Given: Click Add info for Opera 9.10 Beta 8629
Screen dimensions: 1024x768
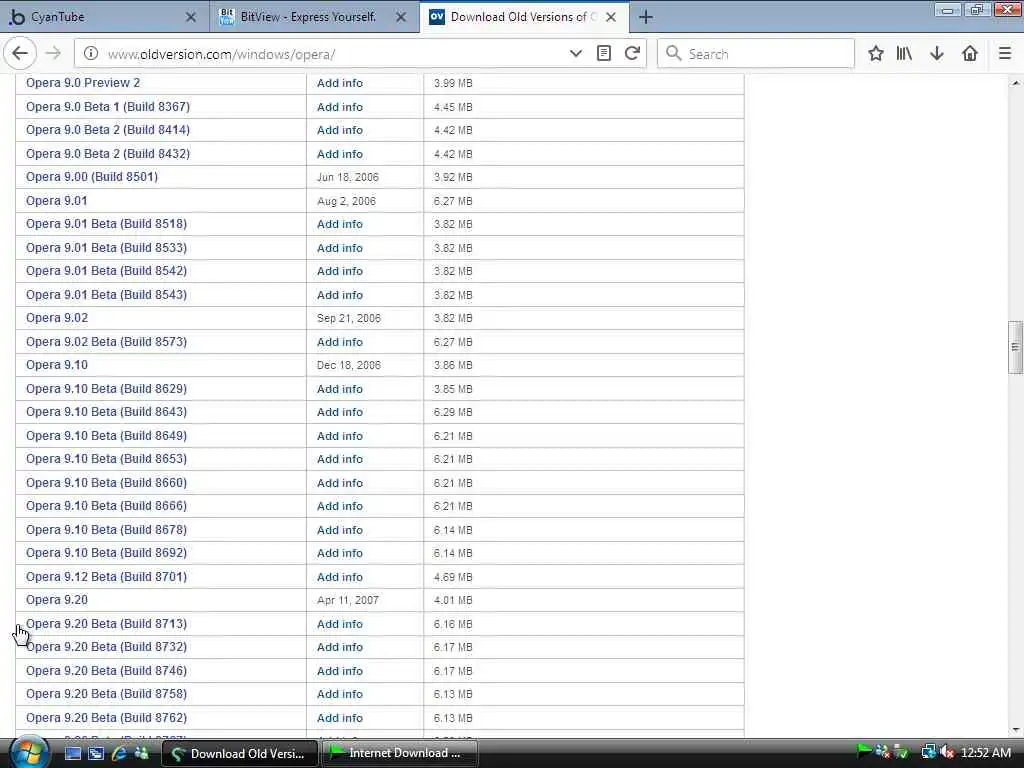Looking at the screenshot, I should click(x=340, y=389).
